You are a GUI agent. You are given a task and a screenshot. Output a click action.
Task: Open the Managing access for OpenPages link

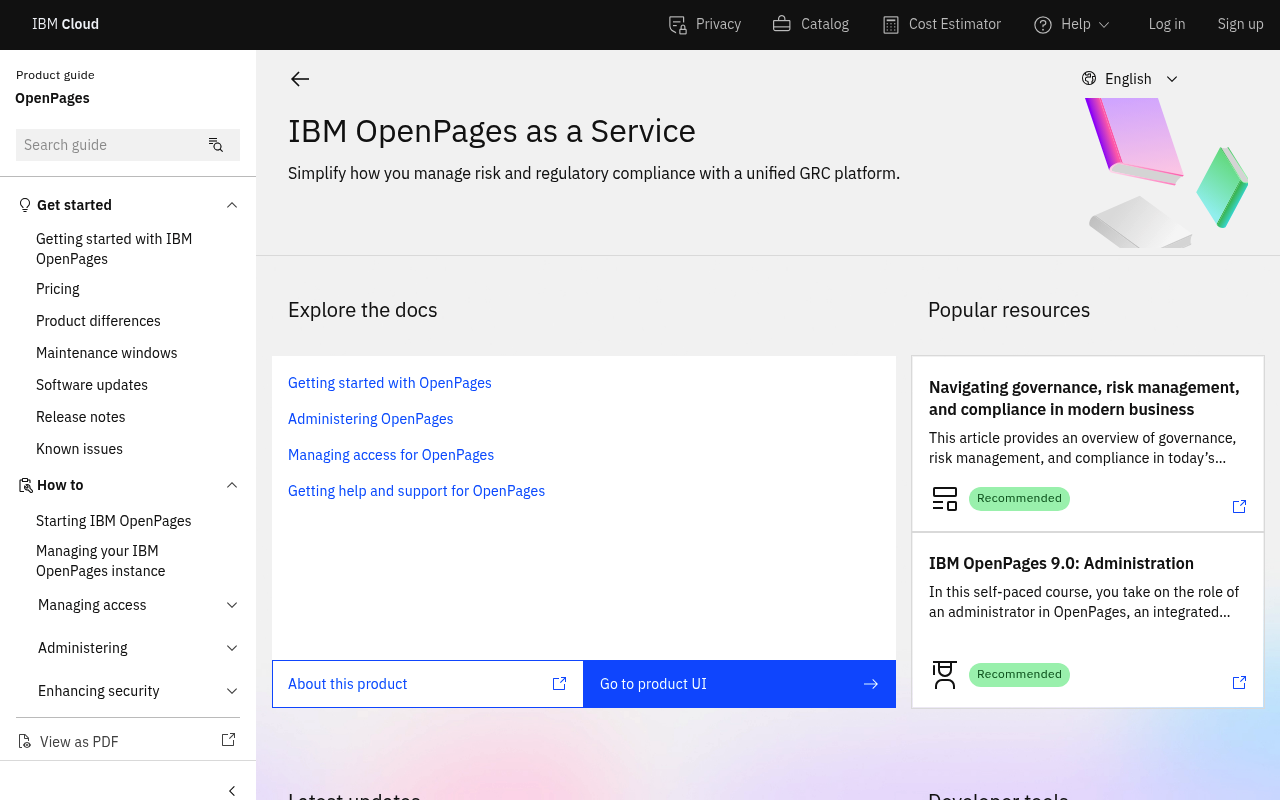click(391, 455)
